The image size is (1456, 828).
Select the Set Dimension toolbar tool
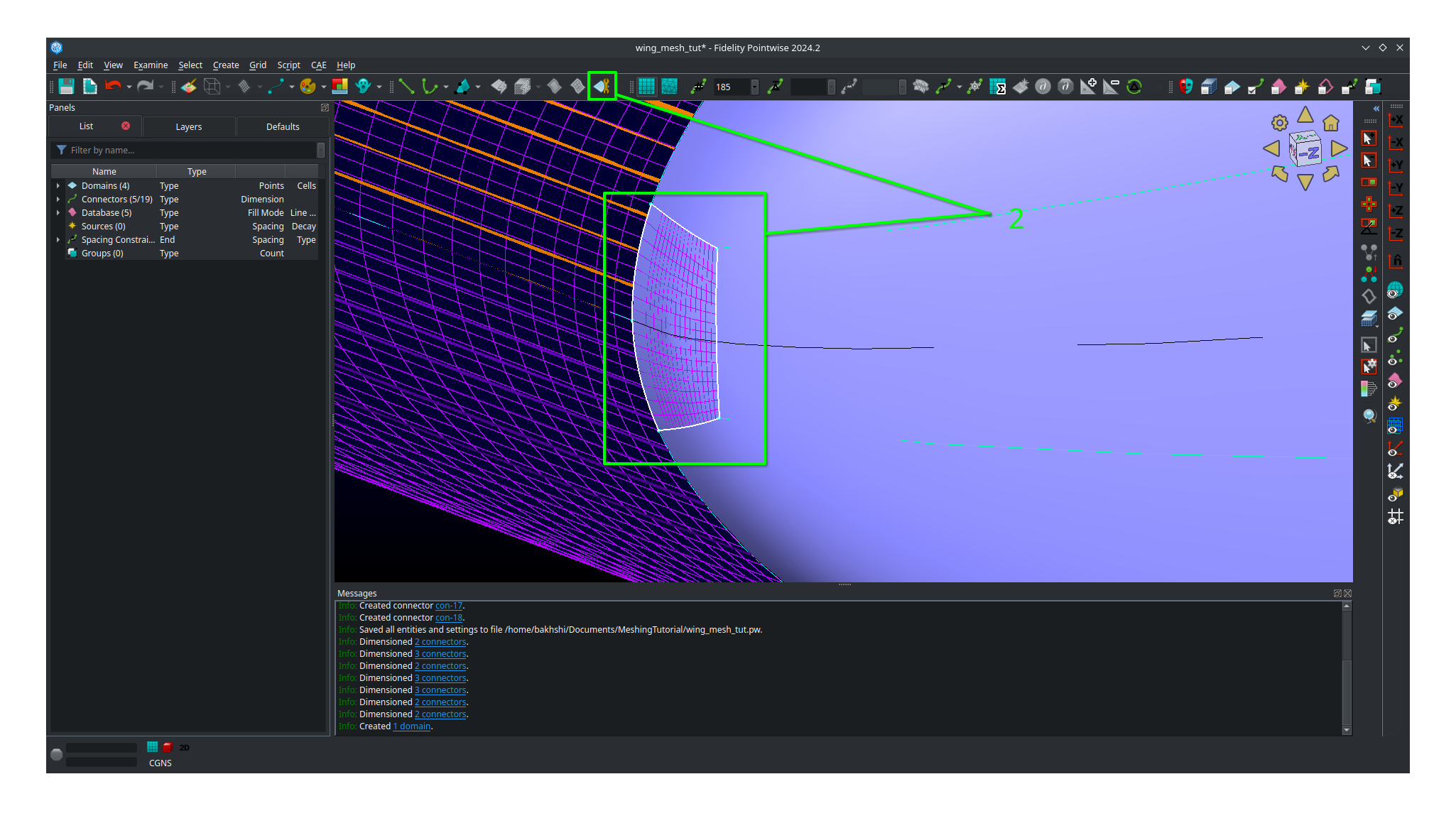(x=700, y=87)
